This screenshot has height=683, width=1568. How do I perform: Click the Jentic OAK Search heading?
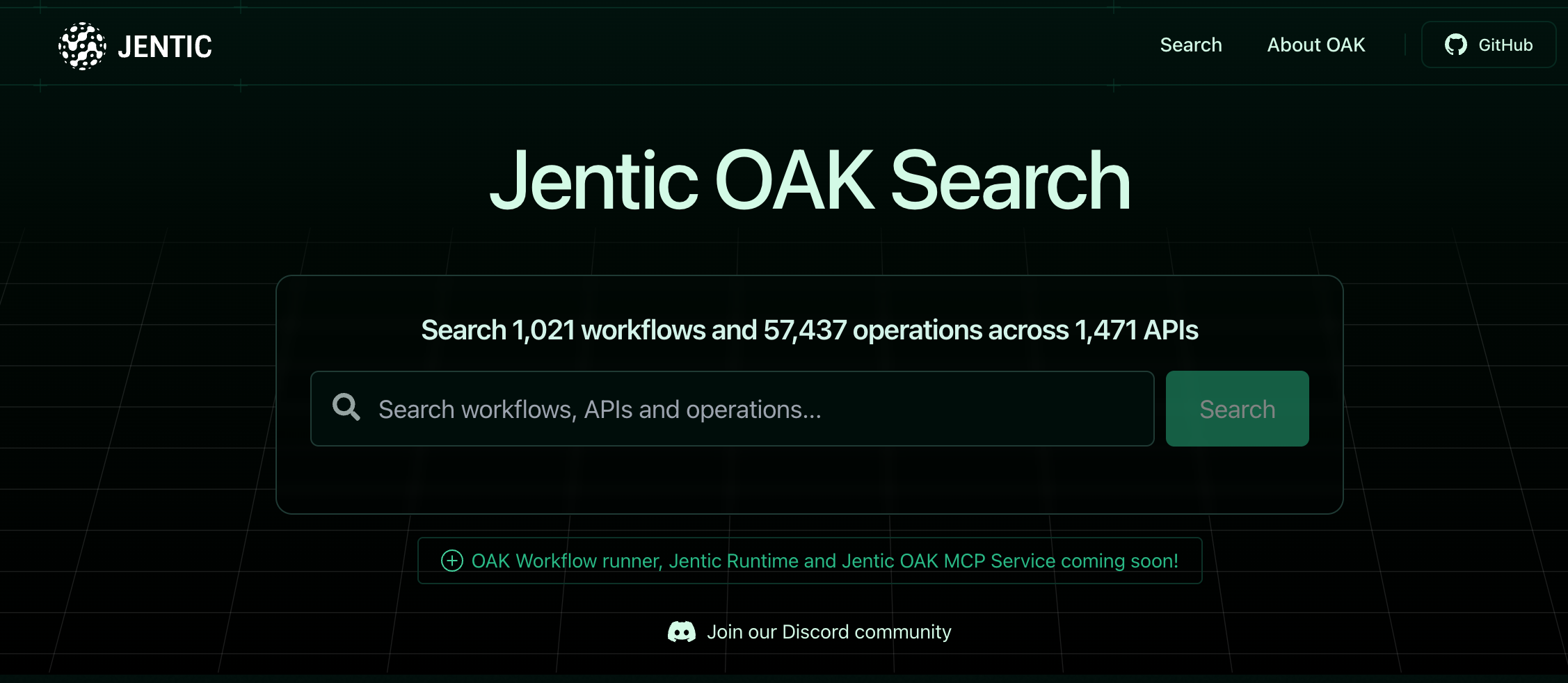coord(810,181)
